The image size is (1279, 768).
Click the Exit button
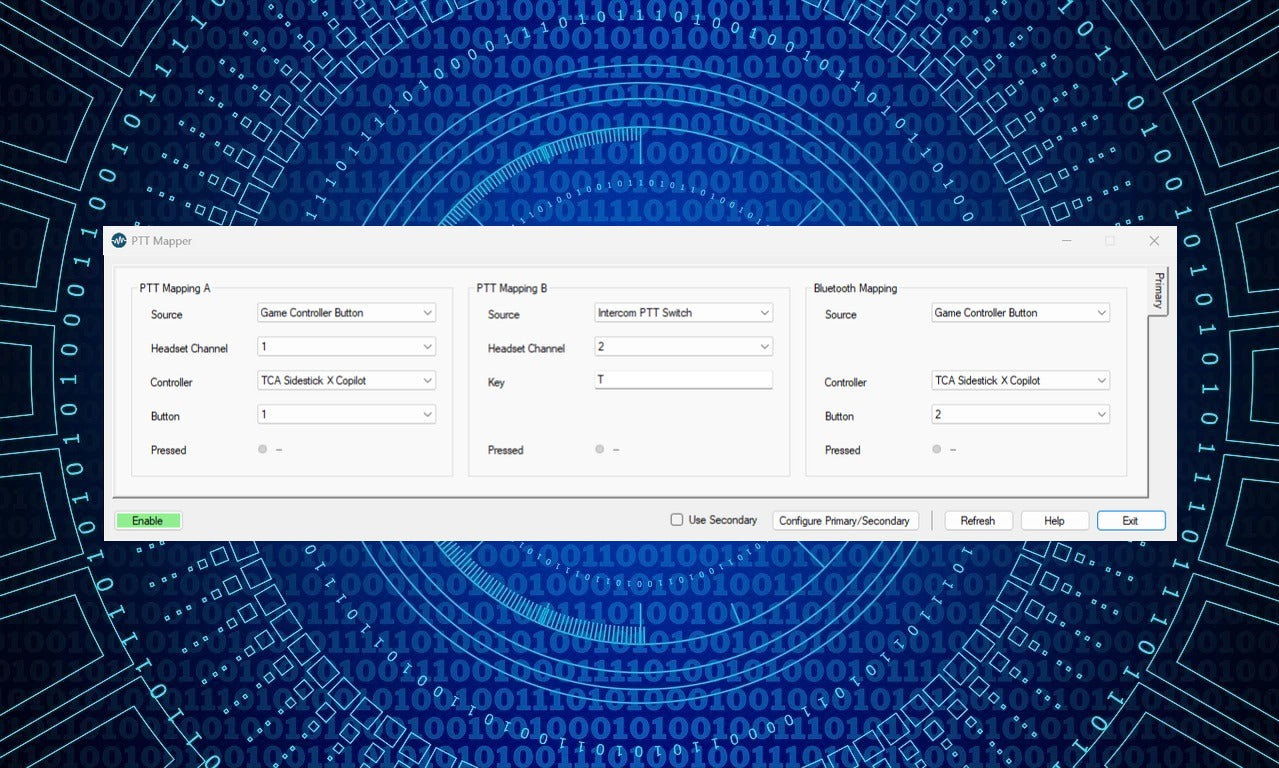pyautogui.click(x=1131, y=521)
